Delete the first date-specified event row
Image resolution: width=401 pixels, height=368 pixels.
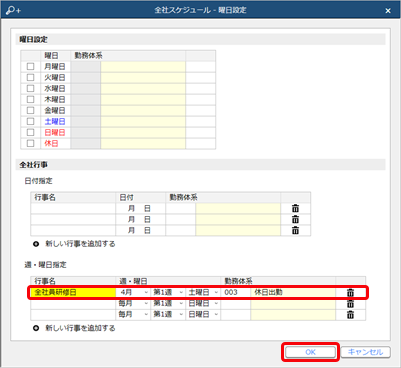click(x=295, y=209)
